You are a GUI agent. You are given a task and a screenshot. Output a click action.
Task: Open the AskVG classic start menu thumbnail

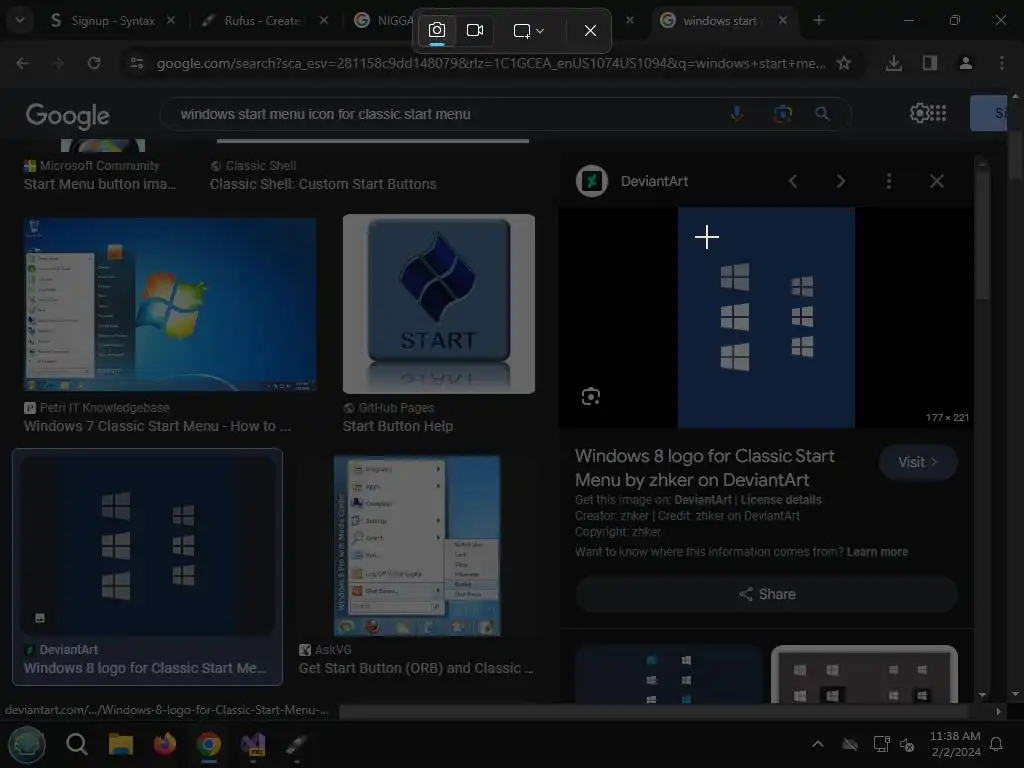coord(417,546)
